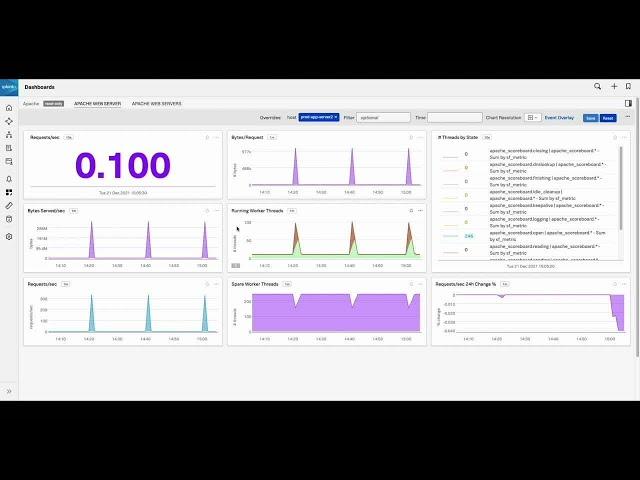This screenshot has width=640, height=480.
Task: Open the Chart Resolution dropdown
Action: pos(533,118)
